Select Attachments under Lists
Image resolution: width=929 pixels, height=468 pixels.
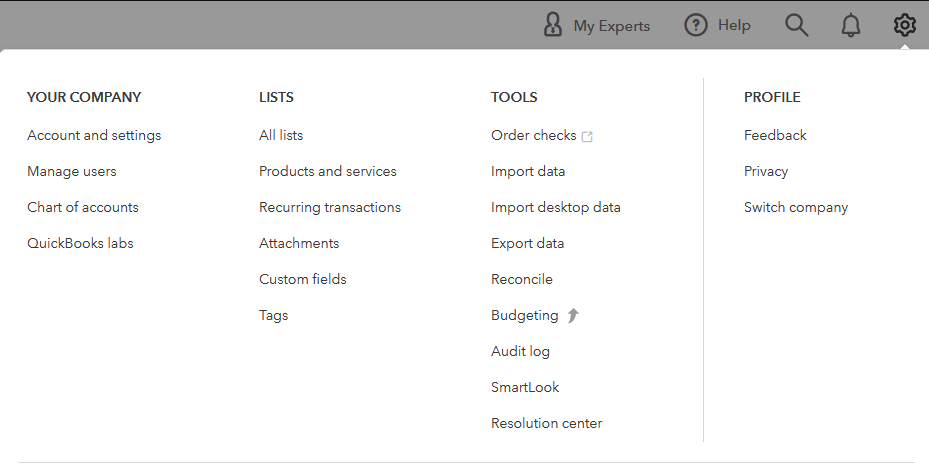pos(299,243)
